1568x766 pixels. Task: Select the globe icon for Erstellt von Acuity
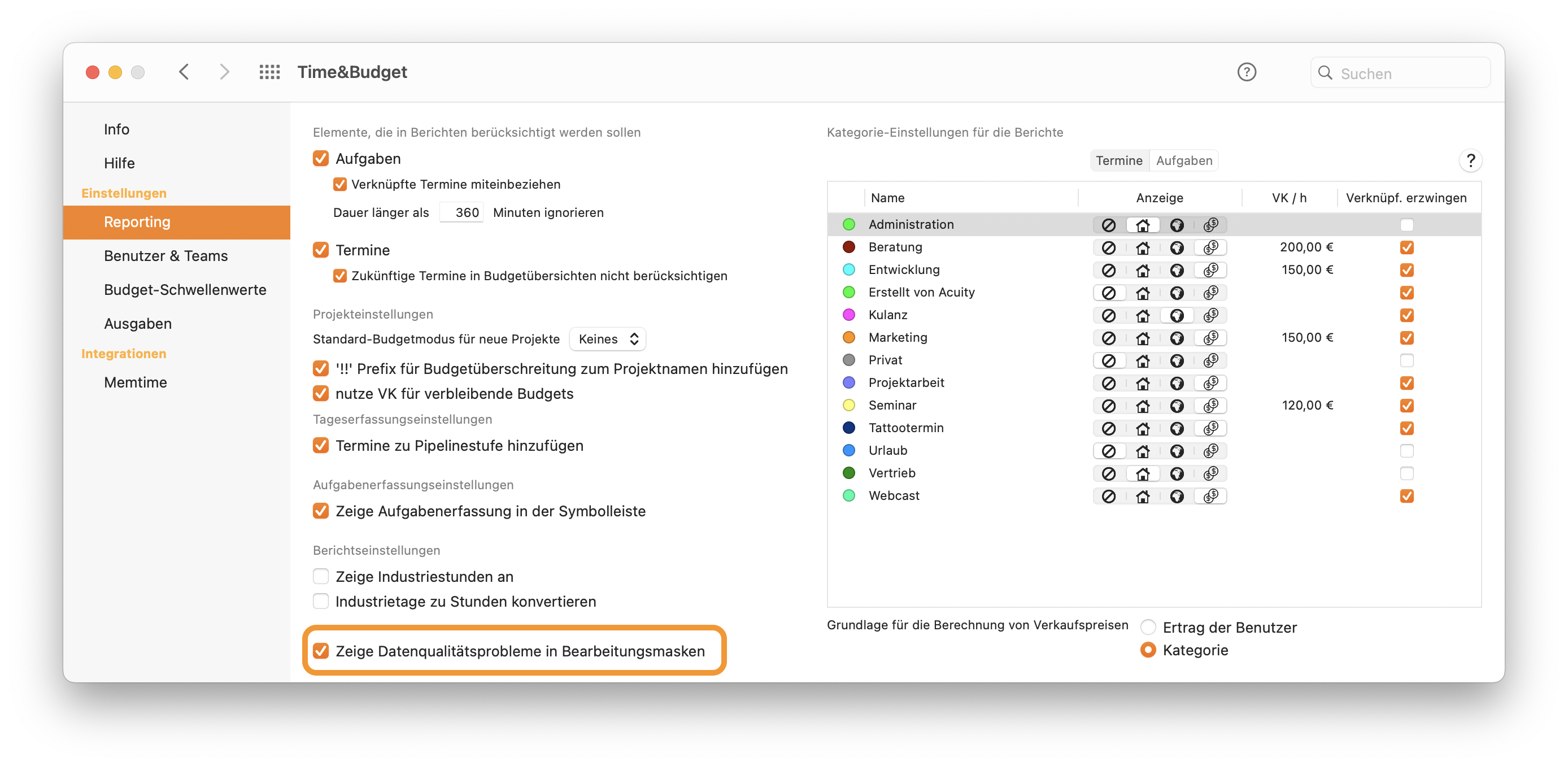[x=1177, y=292]
